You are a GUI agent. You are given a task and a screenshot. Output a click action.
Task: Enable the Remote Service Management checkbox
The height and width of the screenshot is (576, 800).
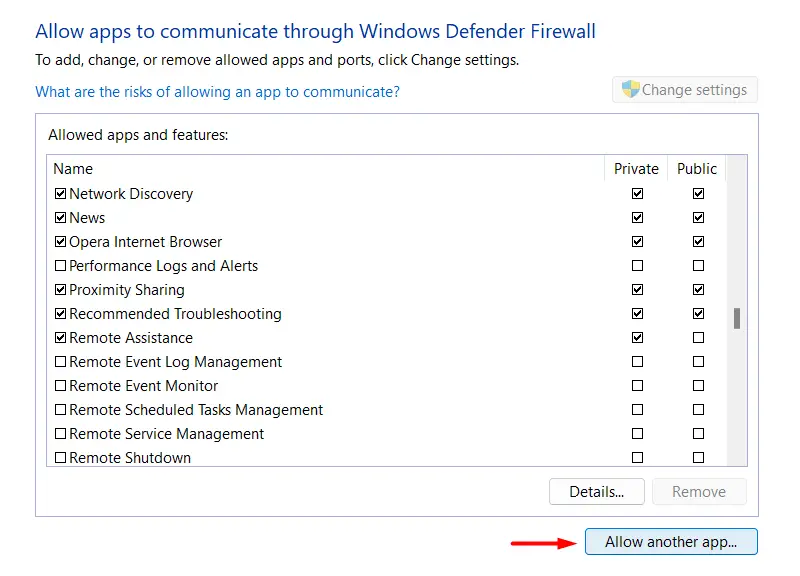[61, 434]
